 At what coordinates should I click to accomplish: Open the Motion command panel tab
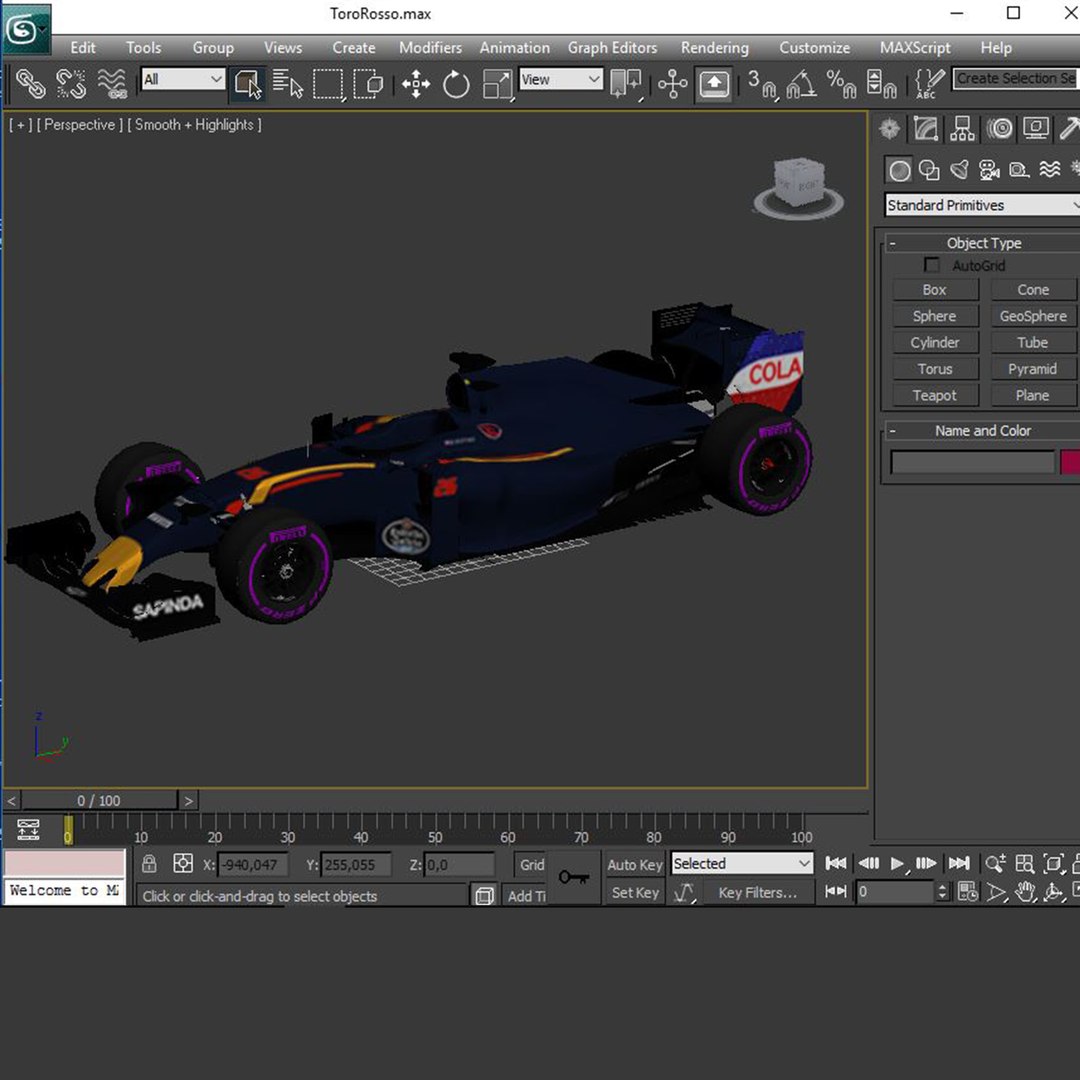(999, 129)
